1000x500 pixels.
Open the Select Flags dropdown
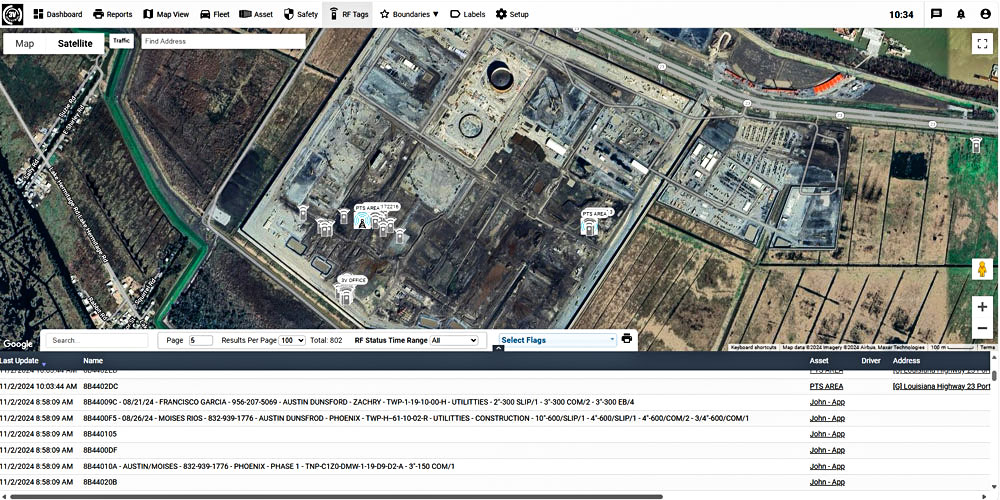tap(559, 340)
